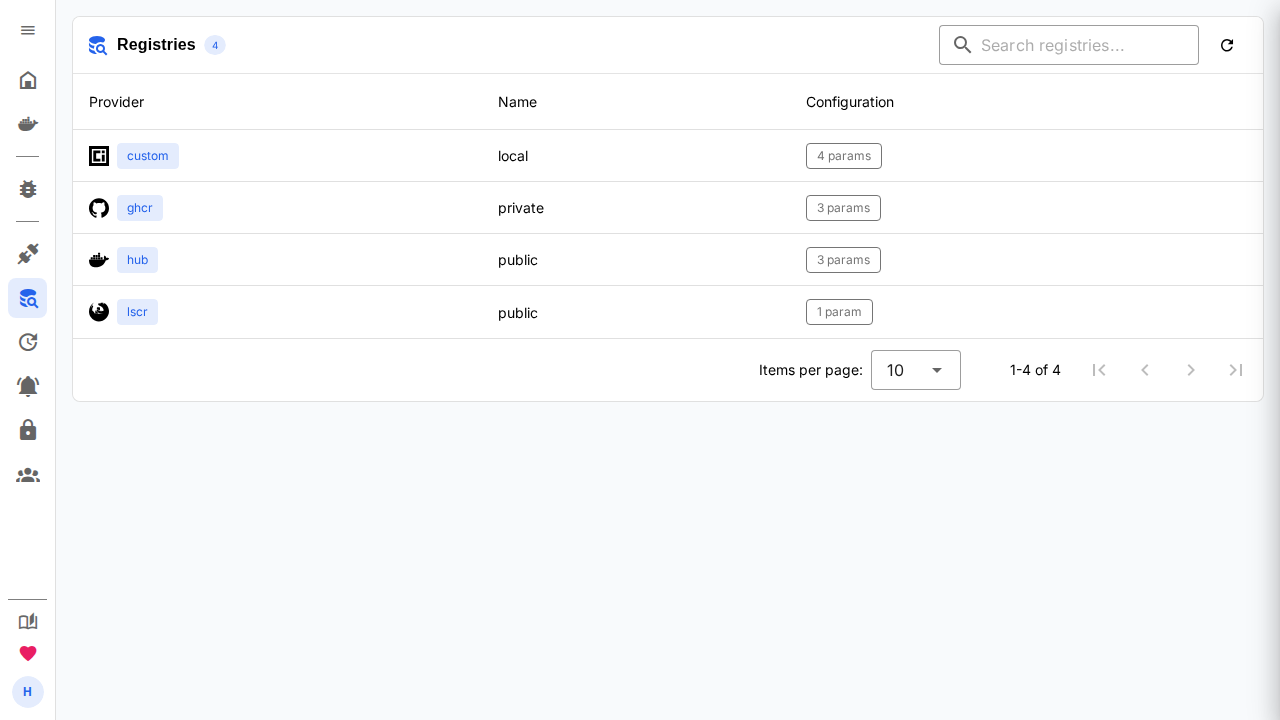The width and height of the screenshot is (1280, 720).
Task: Open the plug Agents sidebar icon
Action: point(28,254)
